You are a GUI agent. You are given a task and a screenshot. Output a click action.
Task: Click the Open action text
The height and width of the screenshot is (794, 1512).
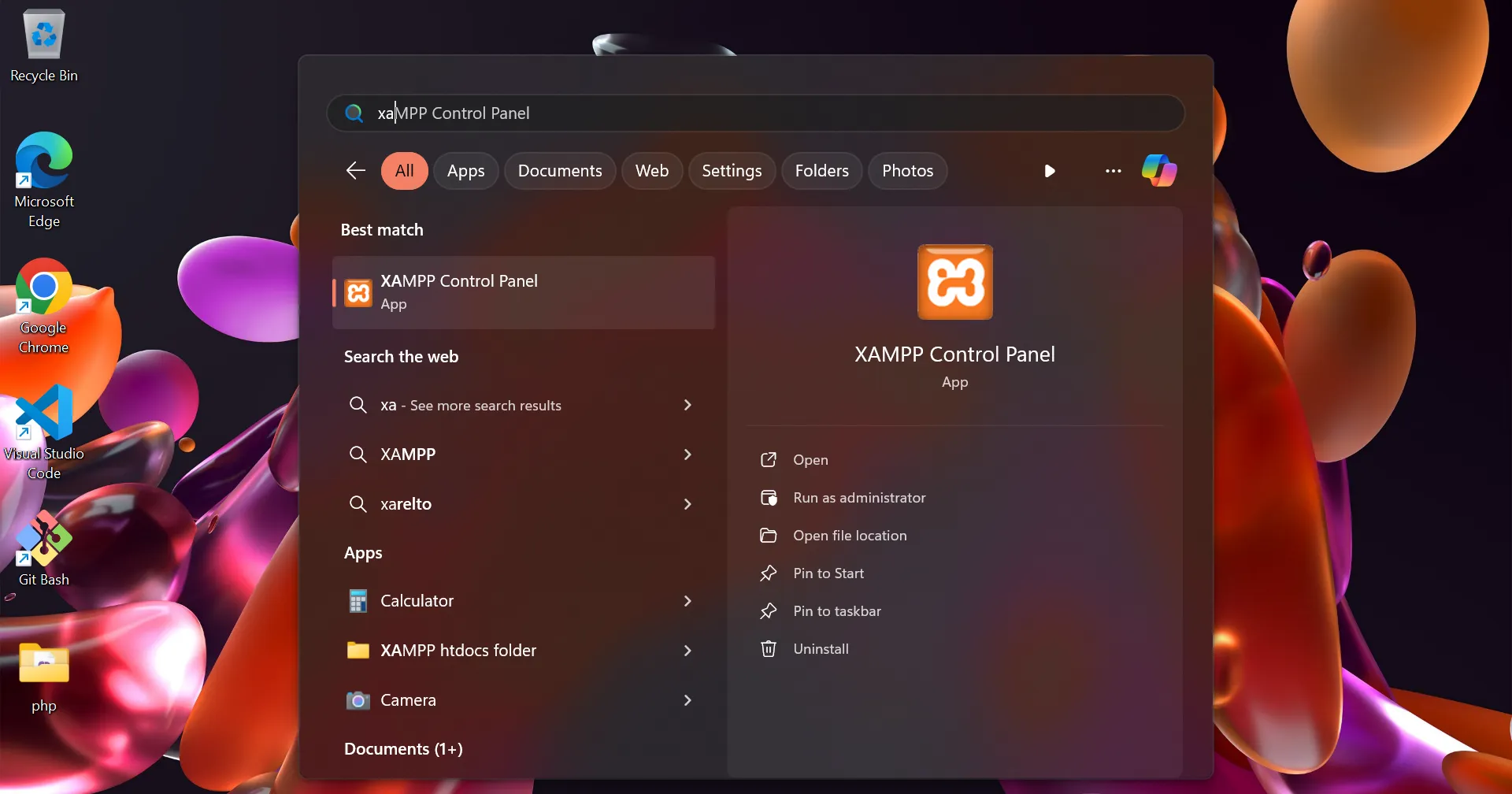[x=810, y=460]
